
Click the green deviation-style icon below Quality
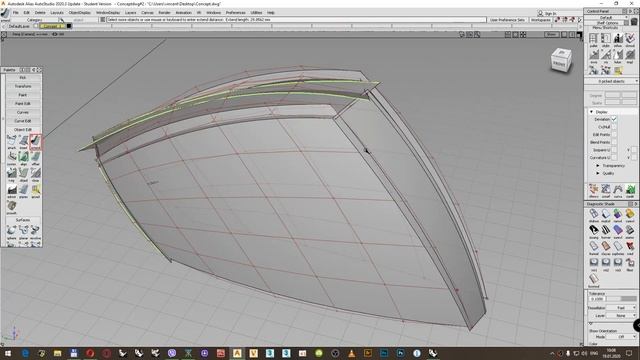coord(630,190)
